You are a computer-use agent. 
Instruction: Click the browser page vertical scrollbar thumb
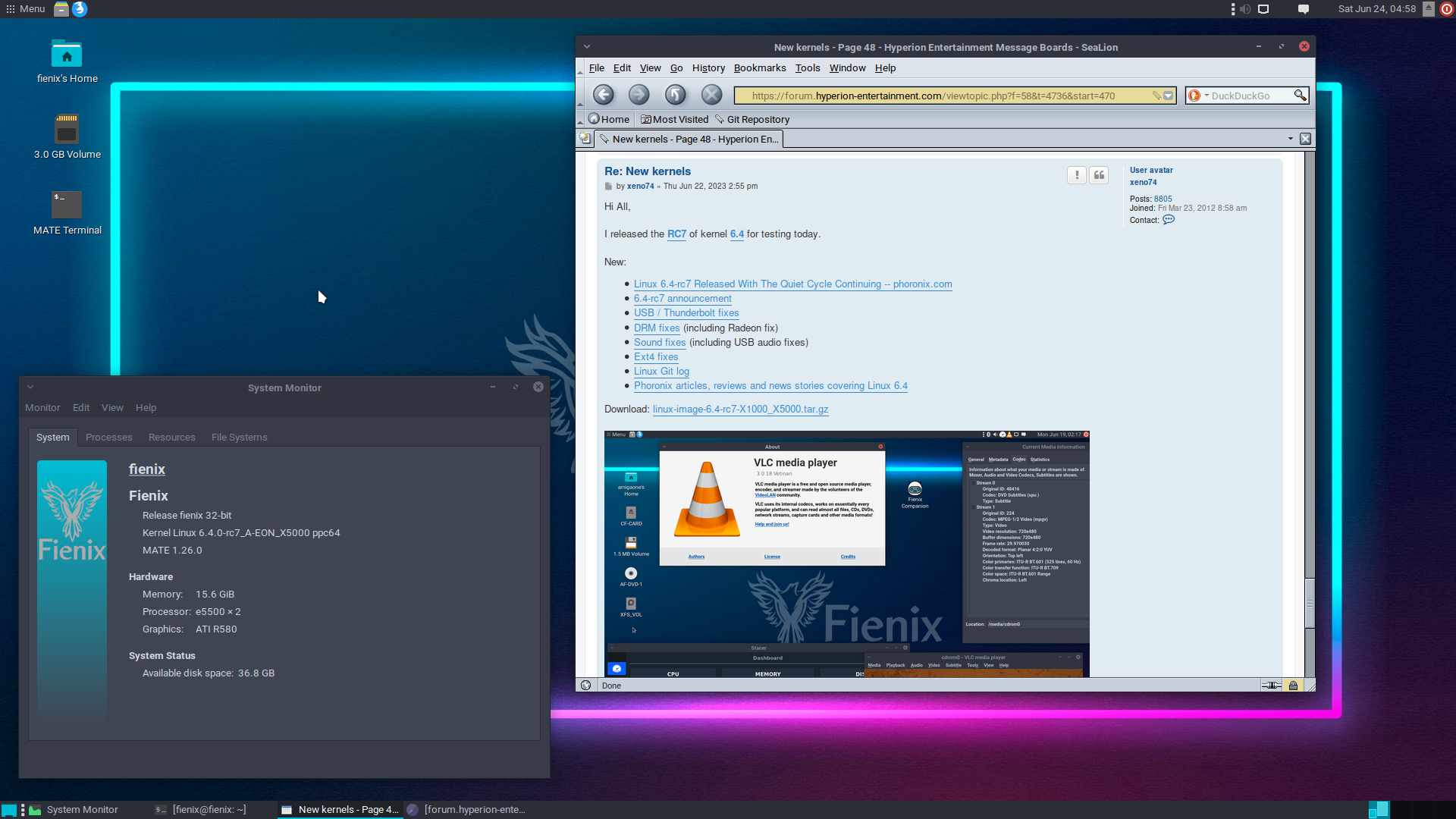1309,604
